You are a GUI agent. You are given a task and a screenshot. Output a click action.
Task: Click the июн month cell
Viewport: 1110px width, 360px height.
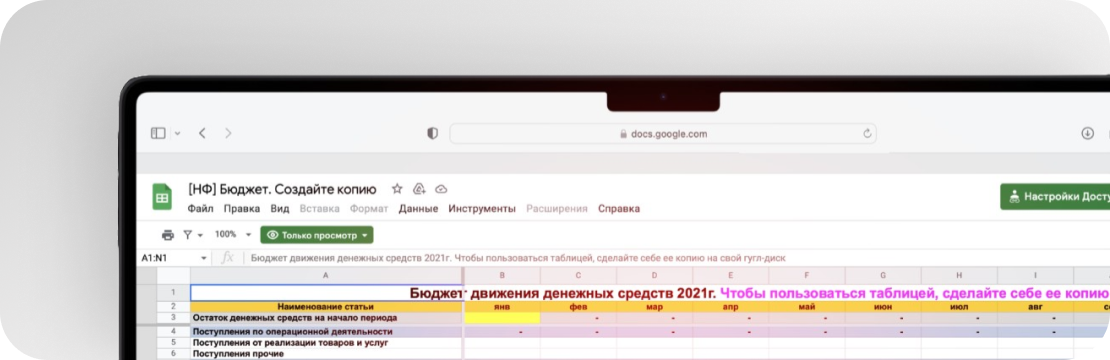(x=883, y=307)
